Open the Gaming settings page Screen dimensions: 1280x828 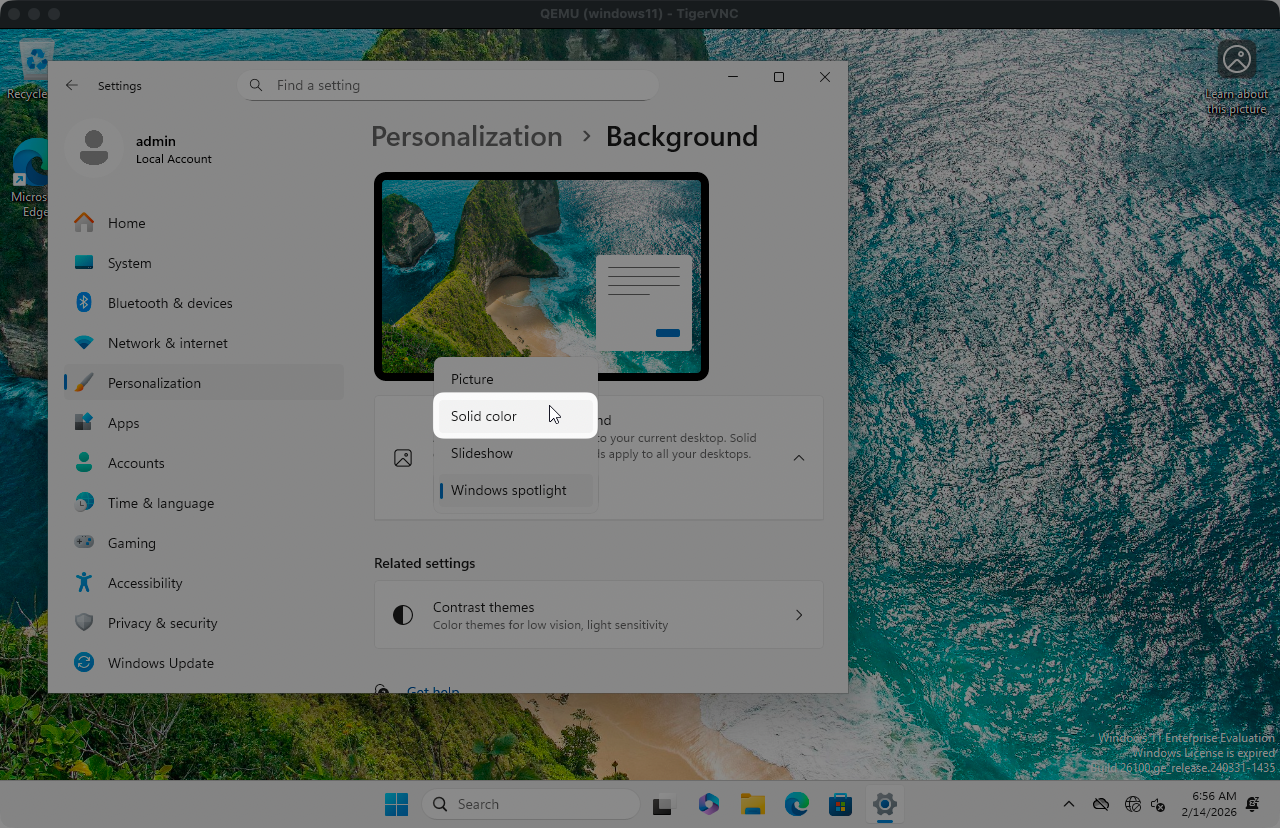131,543
